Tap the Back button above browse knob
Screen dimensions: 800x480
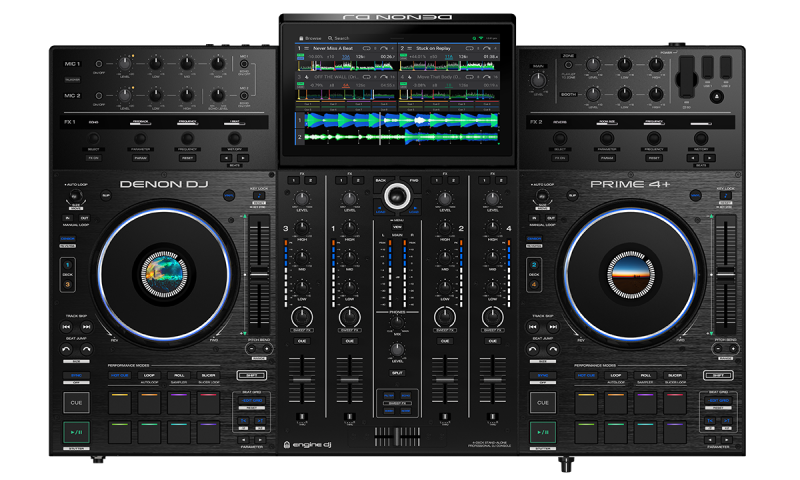[381, 181]
